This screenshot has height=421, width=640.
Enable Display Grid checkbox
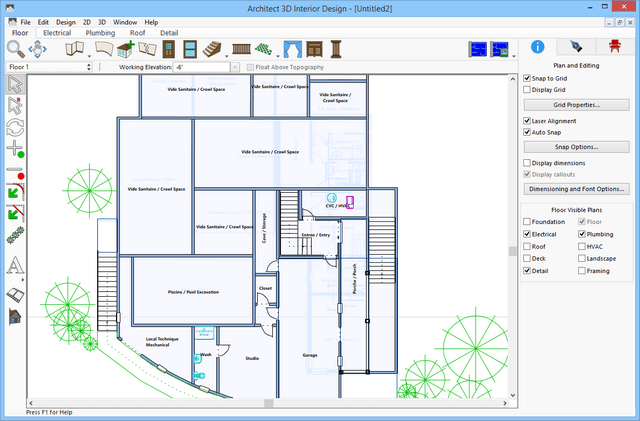[528, 89]
